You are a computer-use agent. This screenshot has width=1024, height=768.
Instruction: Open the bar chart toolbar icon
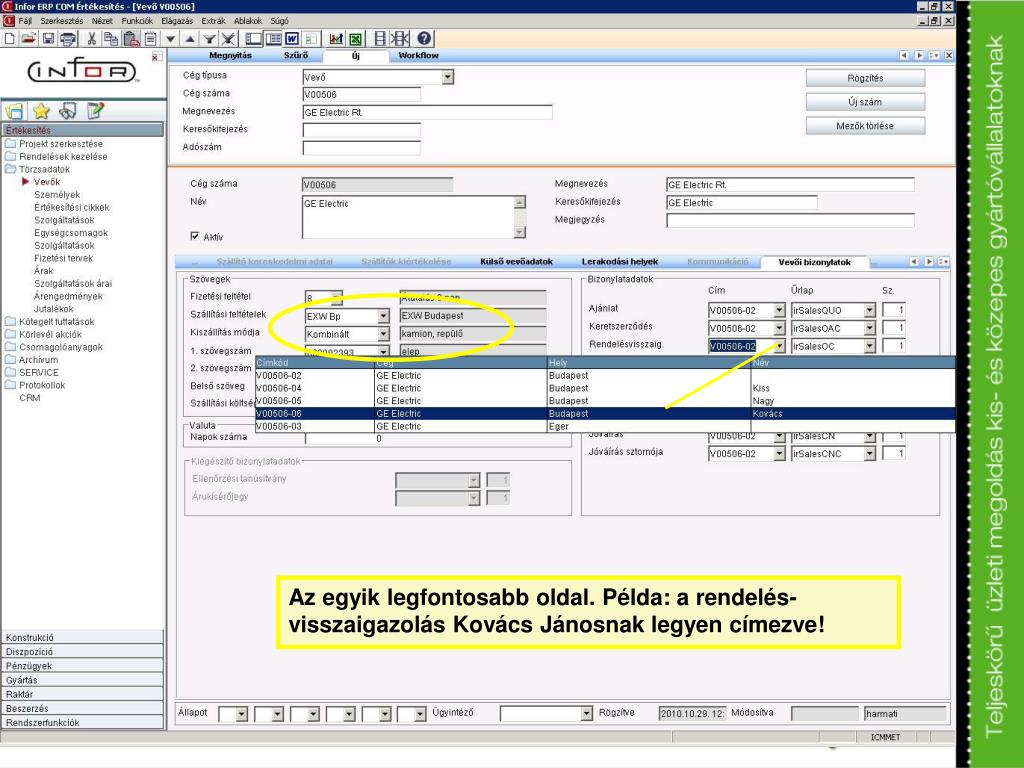(x=336, y=39)
